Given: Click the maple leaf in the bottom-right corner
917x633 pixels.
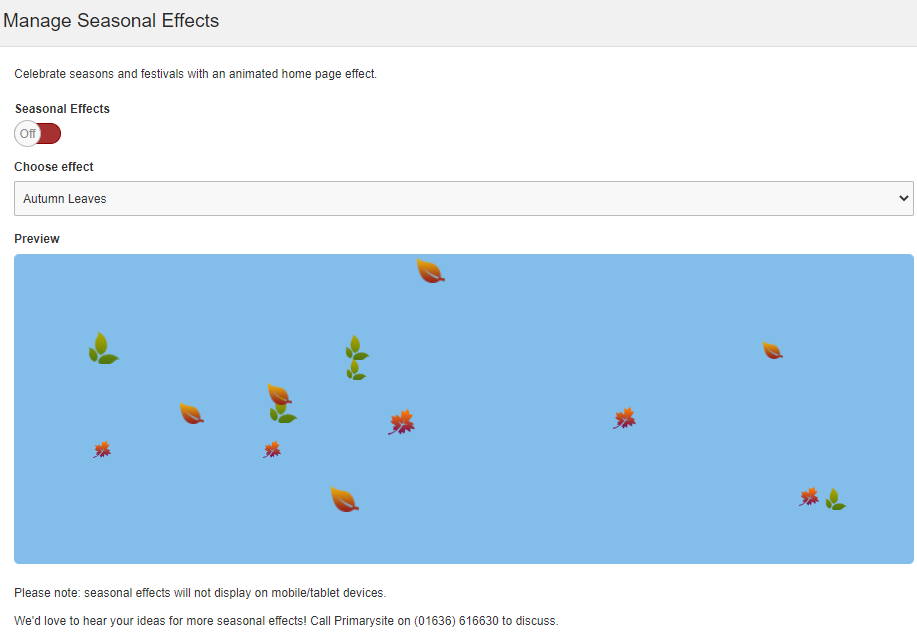Looking at the screenshot, I should [809, 497].
